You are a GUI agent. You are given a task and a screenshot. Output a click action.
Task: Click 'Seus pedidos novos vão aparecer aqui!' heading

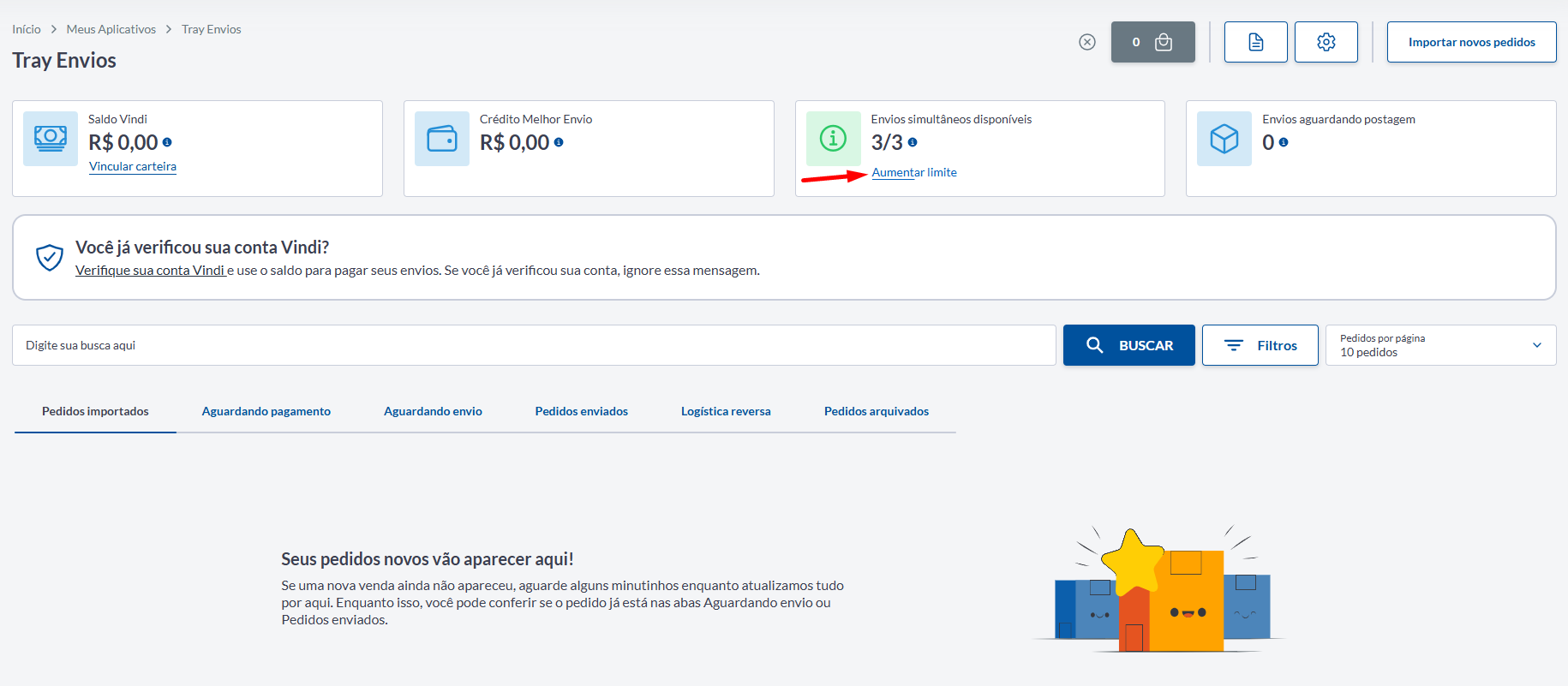click(x=428, y=559)
